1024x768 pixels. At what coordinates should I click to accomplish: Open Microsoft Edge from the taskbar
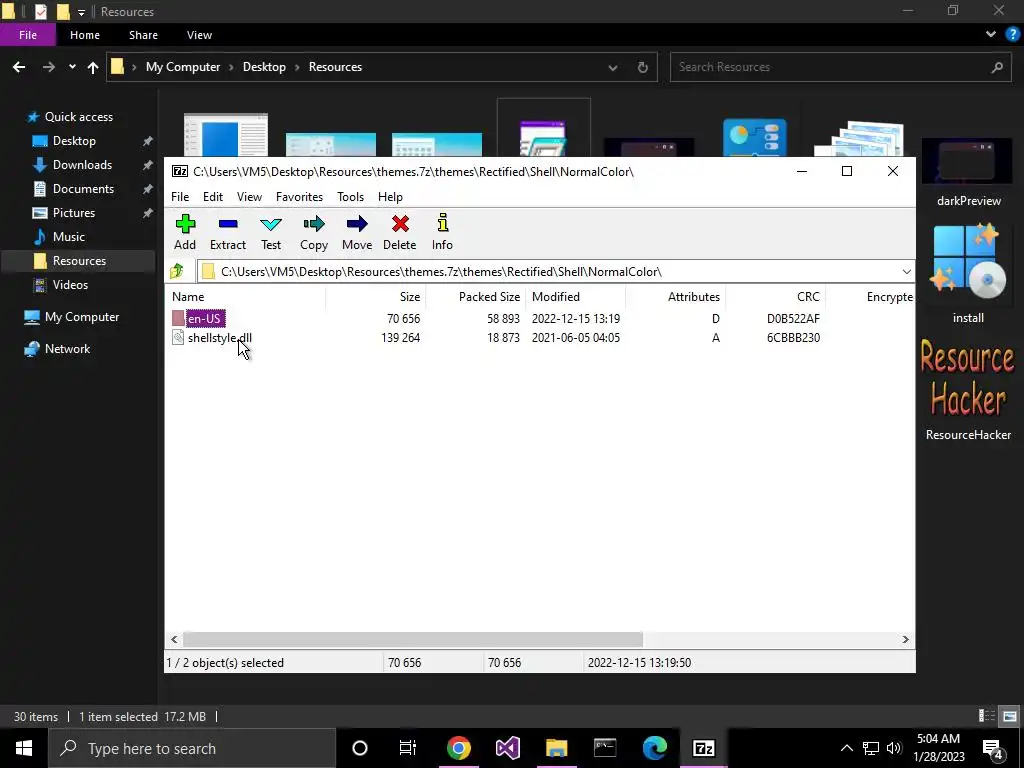654,748
